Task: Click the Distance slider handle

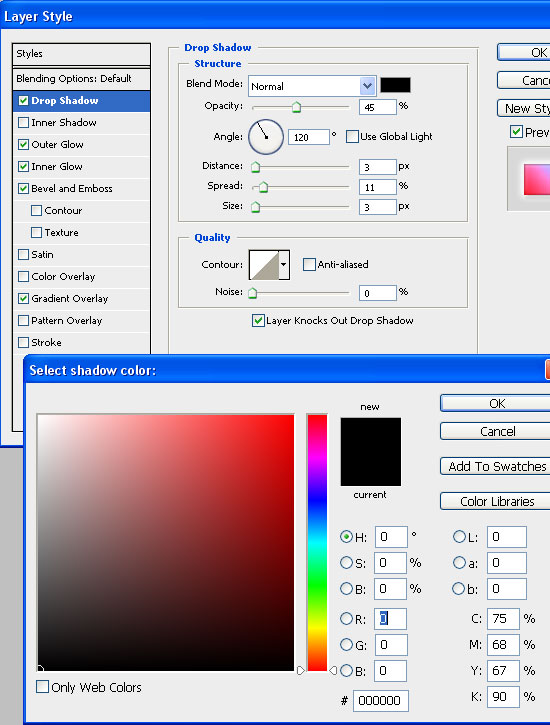Action: pyautogui.click(x=255, y=167)
